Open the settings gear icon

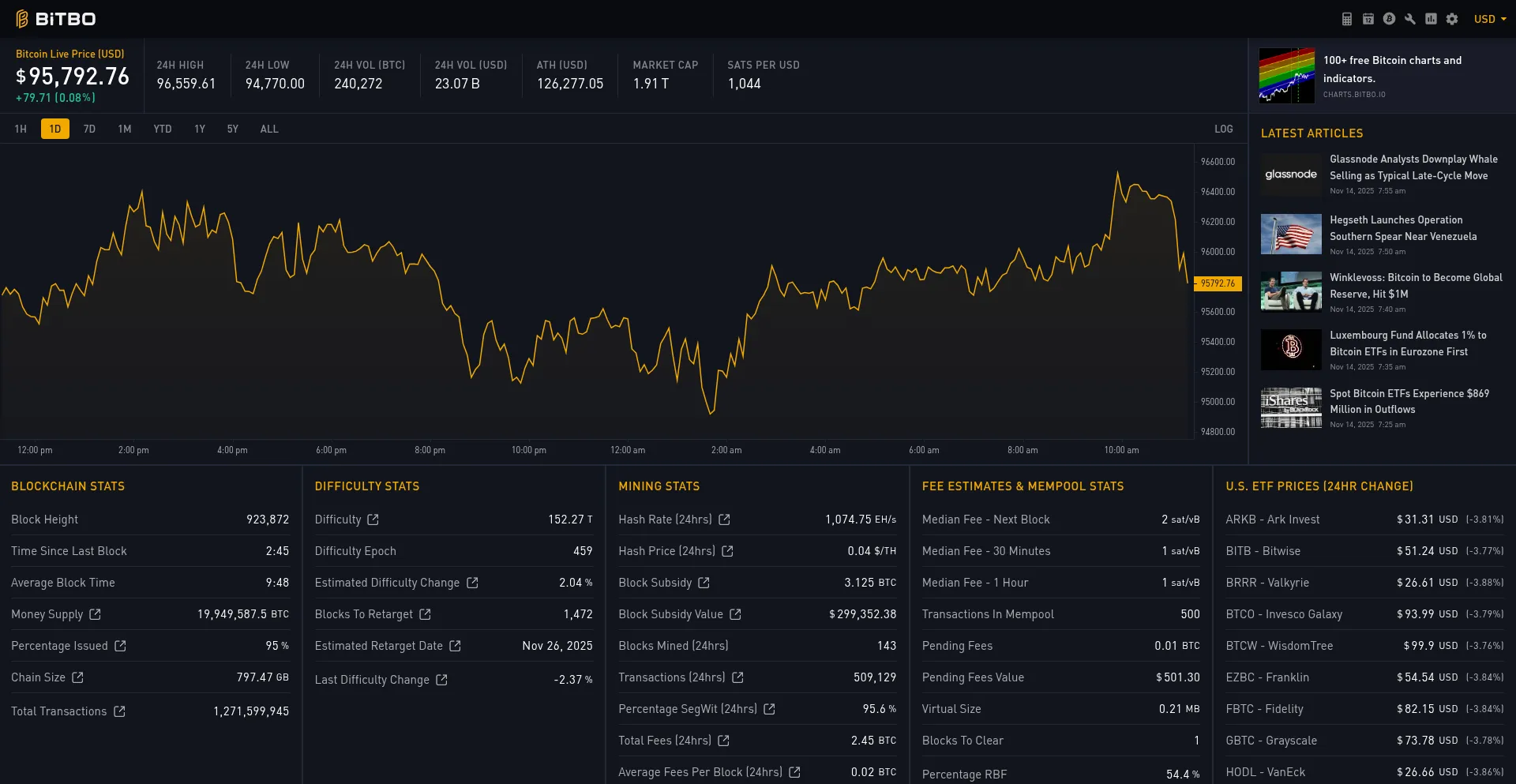(1452, 19)
